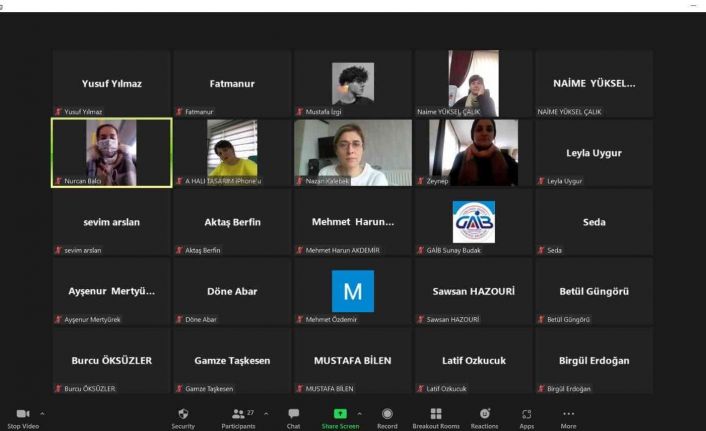Screen dimensions: 706x431
Task: Expand share options arrow beside Share Screen
Action: (359, 413)
